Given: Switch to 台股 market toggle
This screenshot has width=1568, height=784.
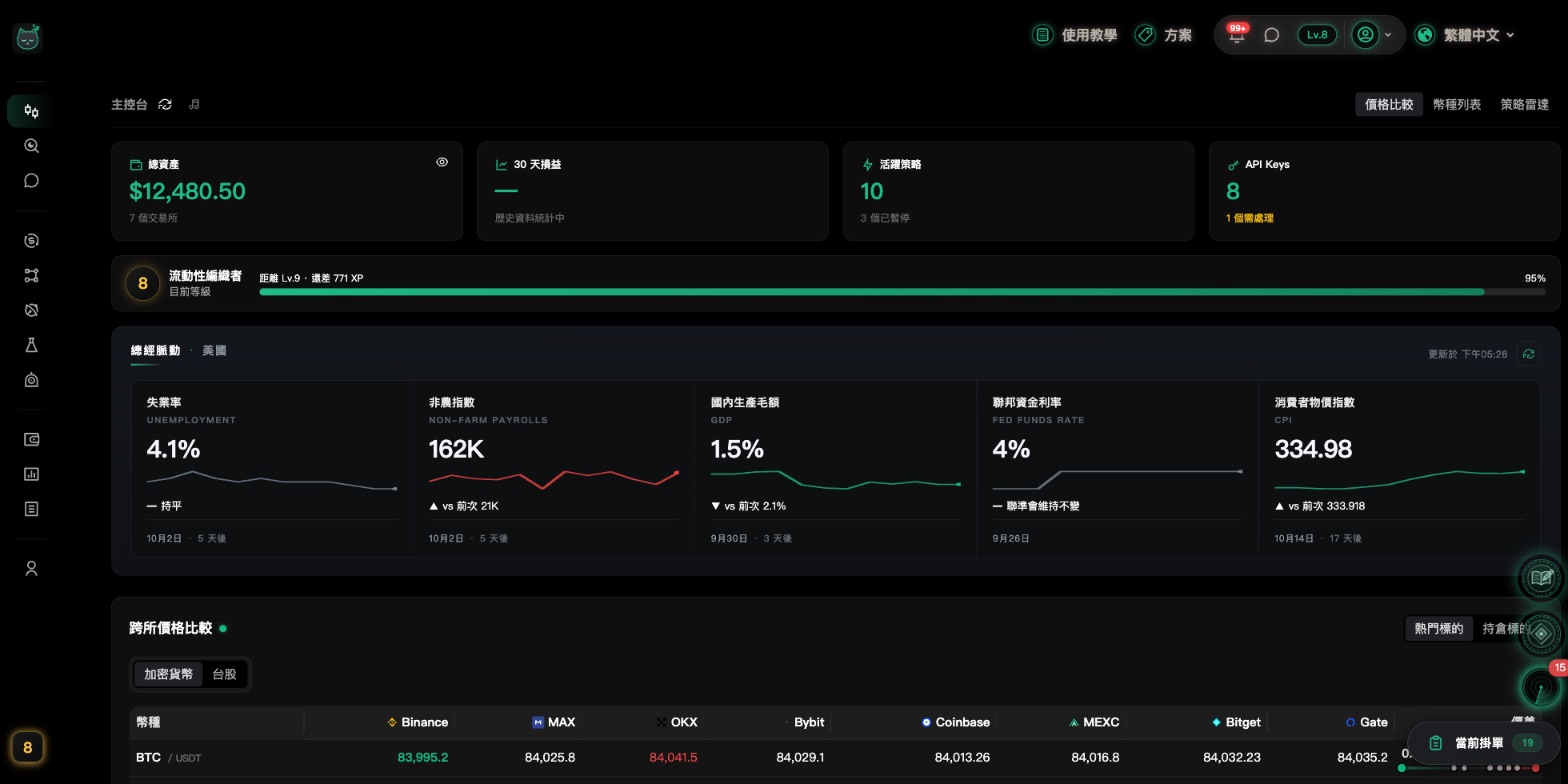Looking at the screenshot, I should pyautogui.click(x=224, y=675).
